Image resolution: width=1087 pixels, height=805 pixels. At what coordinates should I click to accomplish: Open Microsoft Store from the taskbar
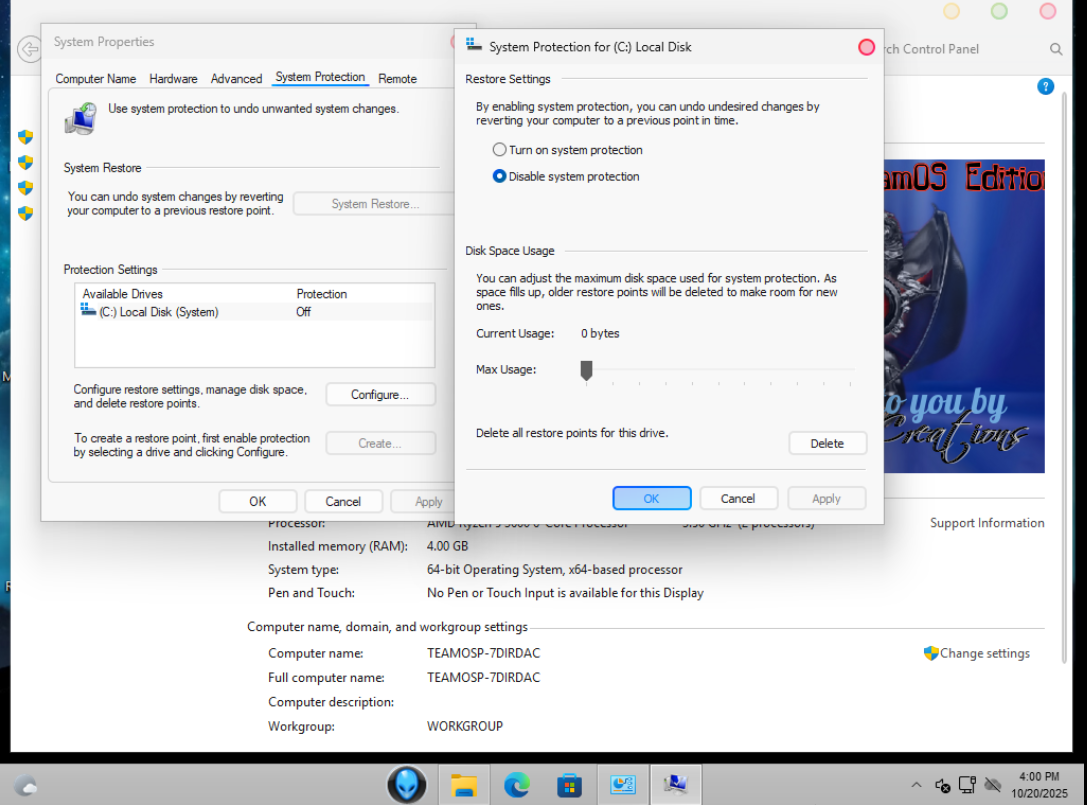[569, 785]
